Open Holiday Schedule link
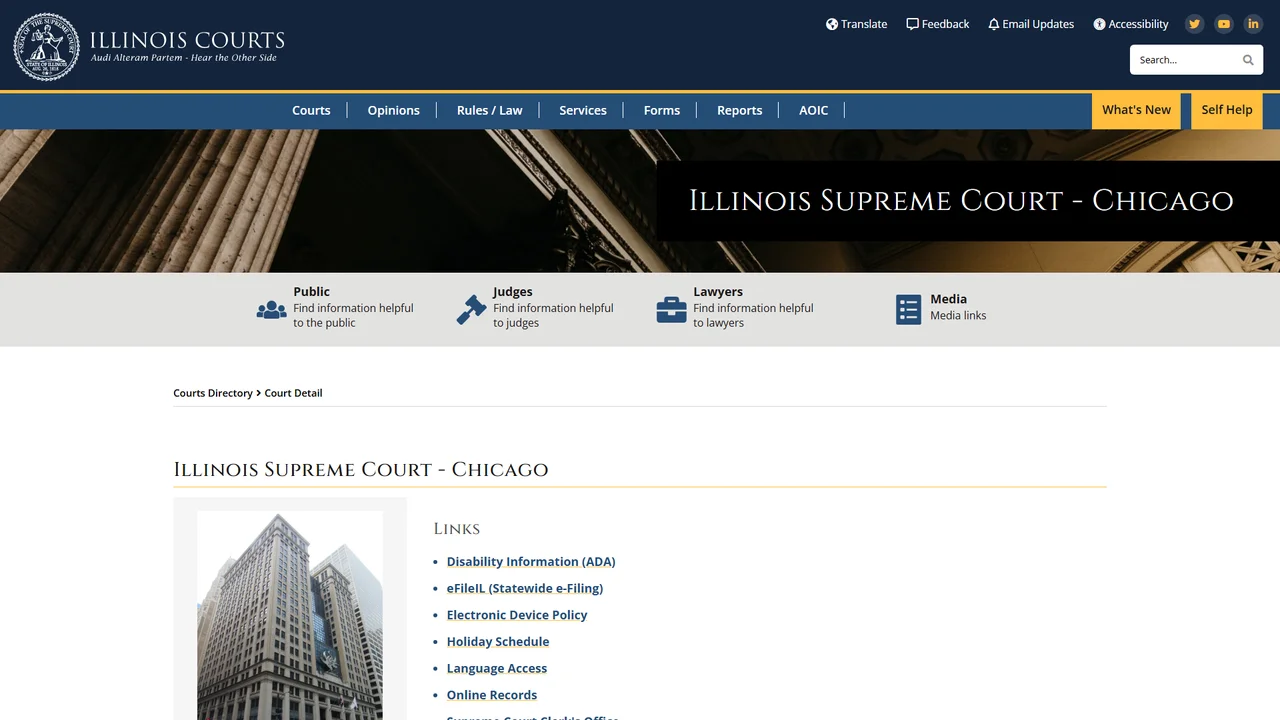The height and width of the screenshot is (720, 1280). point(498,642)
